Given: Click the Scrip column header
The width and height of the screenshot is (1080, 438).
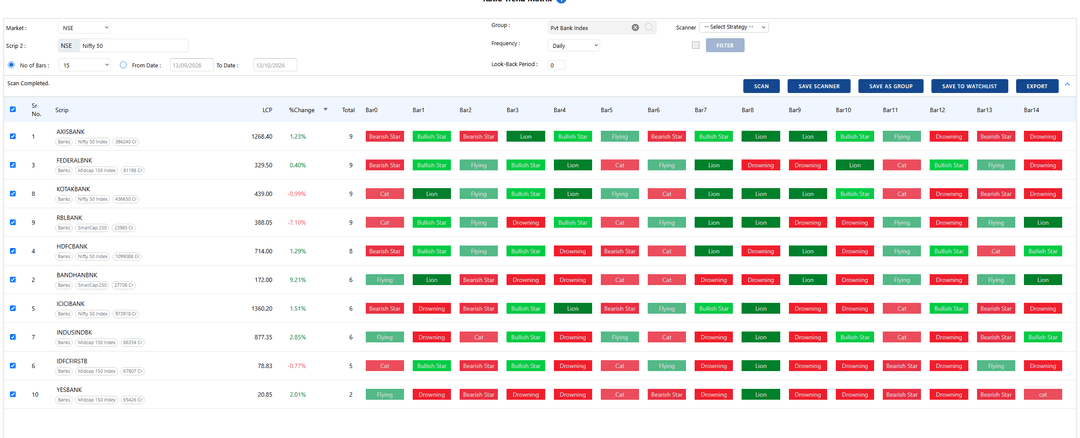Looking at the screenshot, I should pyautogui.click(x=62, y=110).
